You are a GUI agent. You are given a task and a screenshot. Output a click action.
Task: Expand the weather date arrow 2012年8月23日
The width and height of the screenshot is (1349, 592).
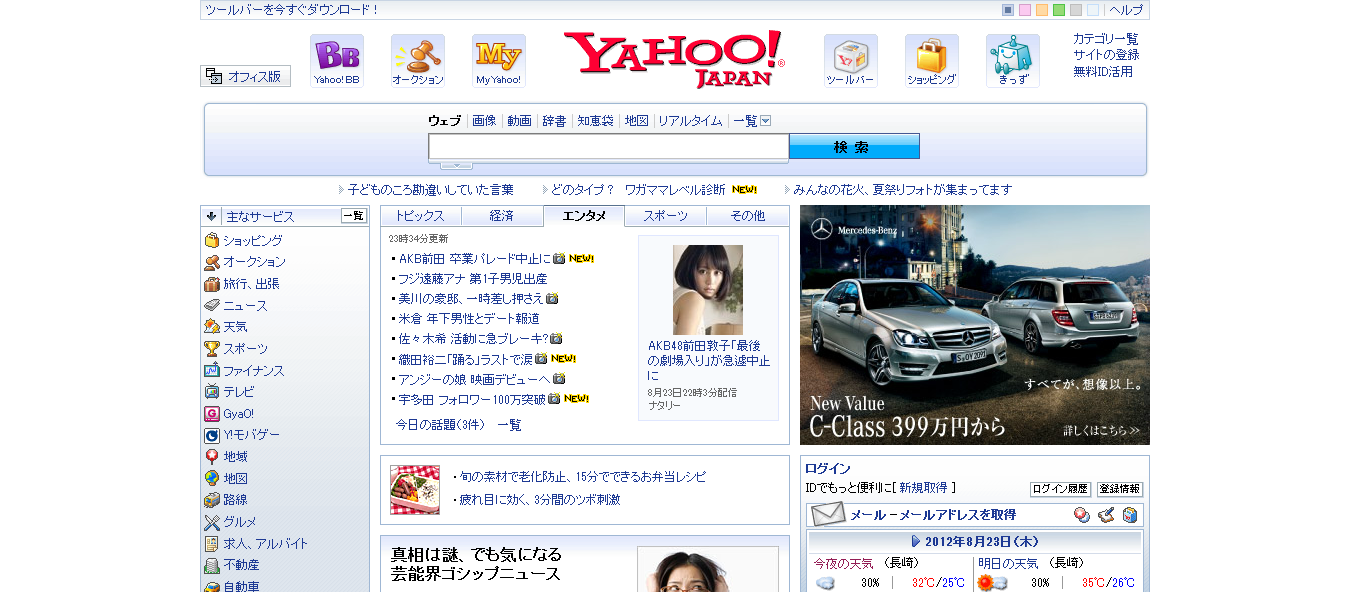[916, 541]
